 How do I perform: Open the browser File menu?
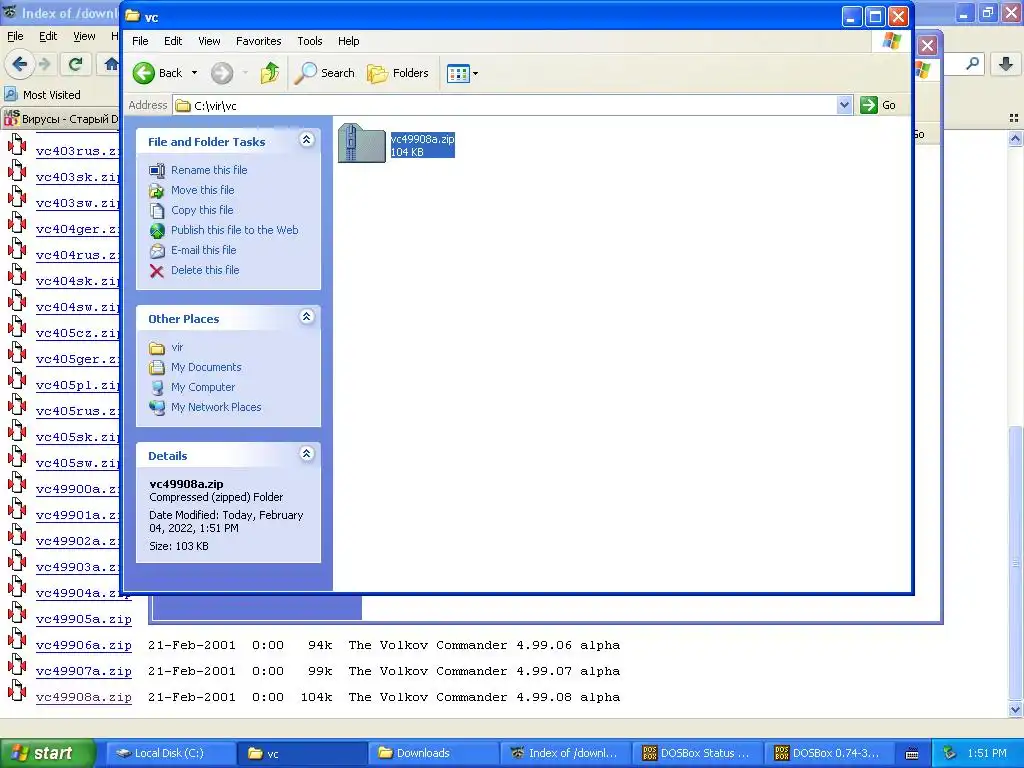coord(15,37)
